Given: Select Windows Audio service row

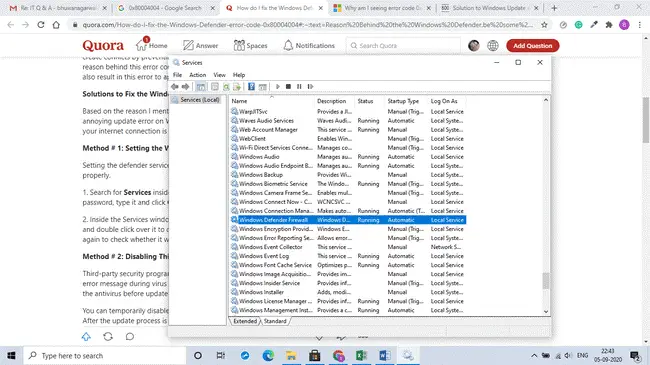Looking at the screenshot, I should (348, 157).
